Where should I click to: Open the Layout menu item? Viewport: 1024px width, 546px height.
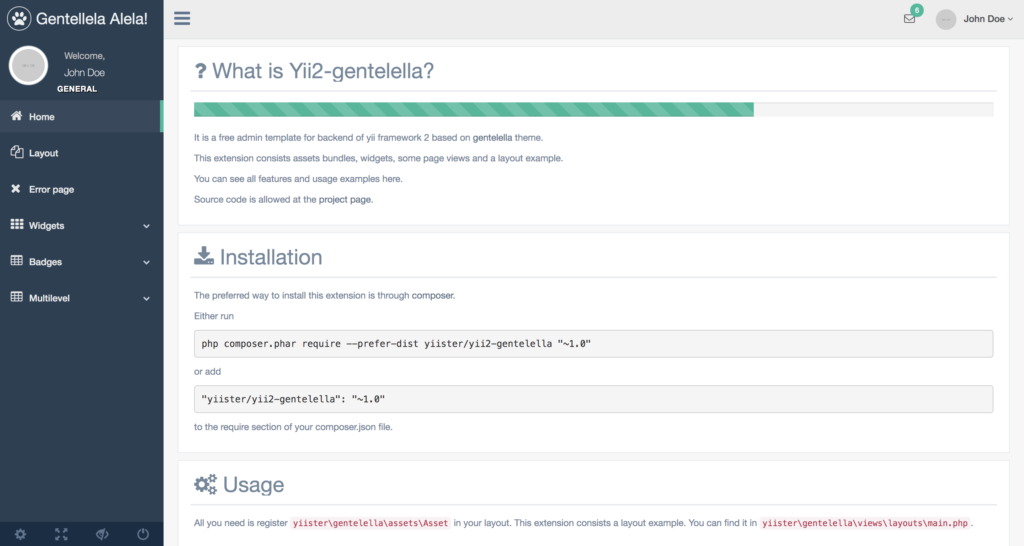pos(43,153)
